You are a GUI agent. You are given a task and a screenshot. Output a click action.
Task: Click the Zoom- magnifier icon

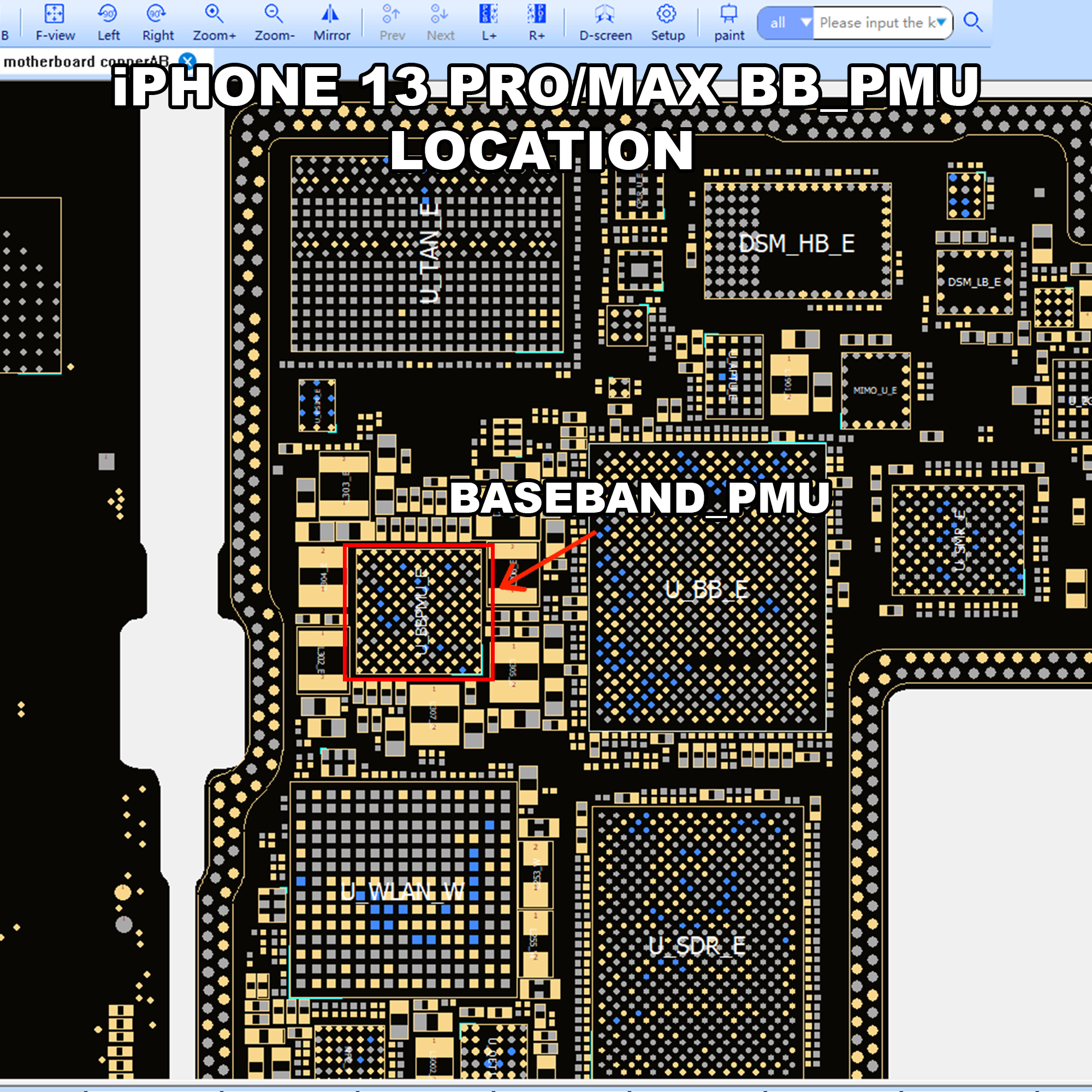(x=274, y=14)
